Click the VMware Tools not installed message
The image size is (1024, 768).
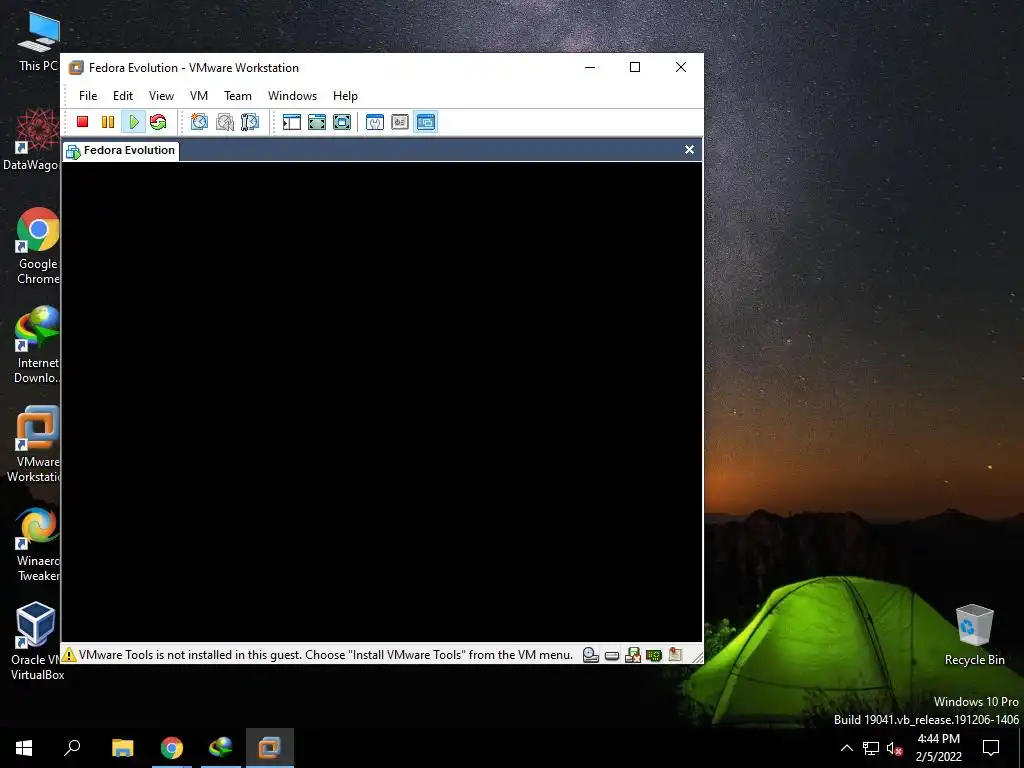coord(325,655)
